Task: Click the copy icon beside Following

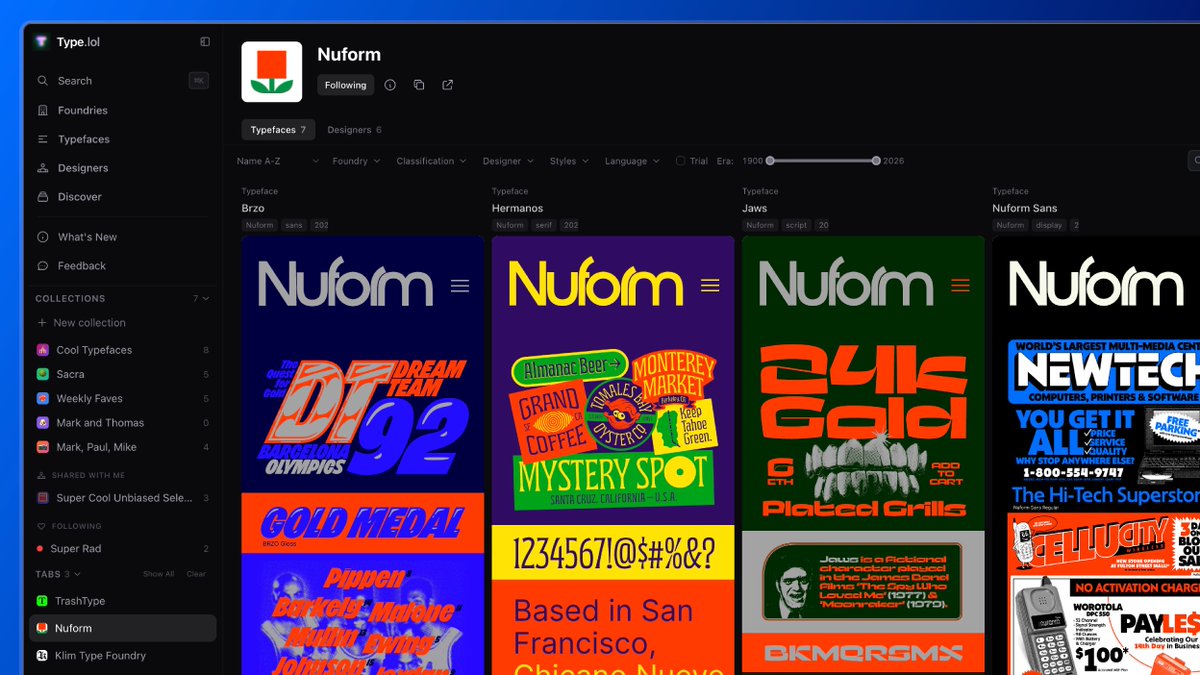Action: pos(419,85)
